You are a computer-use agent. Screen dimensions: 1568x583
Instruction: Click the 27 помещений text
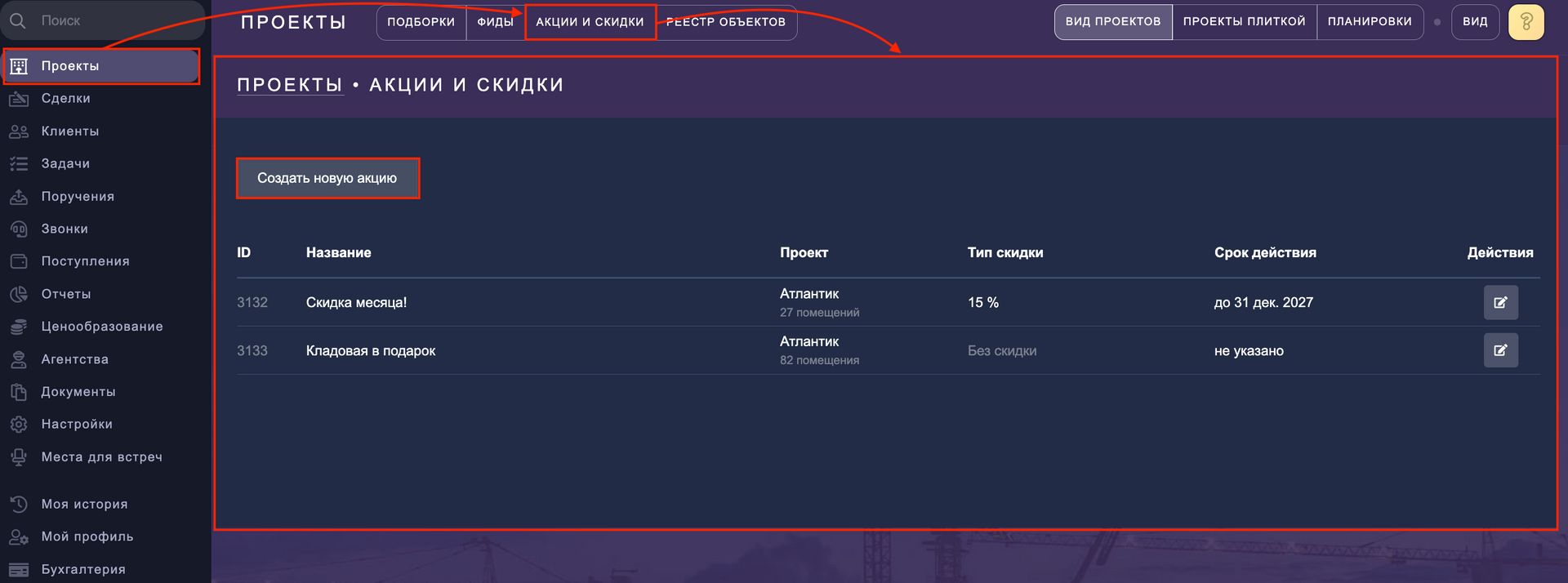pyautogui.click(x=819, y=313)
